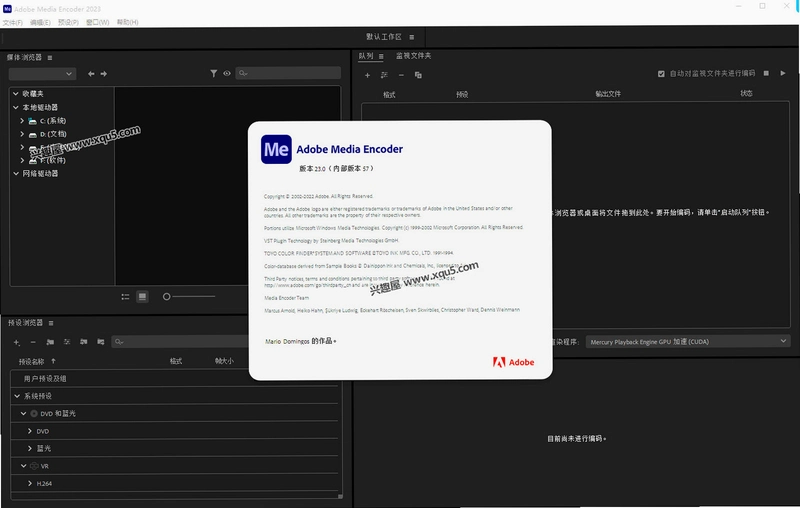This screenshot has height=508, width=800.
Task: Open the 媒体浏览器 panel menu
Action: pyautogui.click(x=50, y=58)
